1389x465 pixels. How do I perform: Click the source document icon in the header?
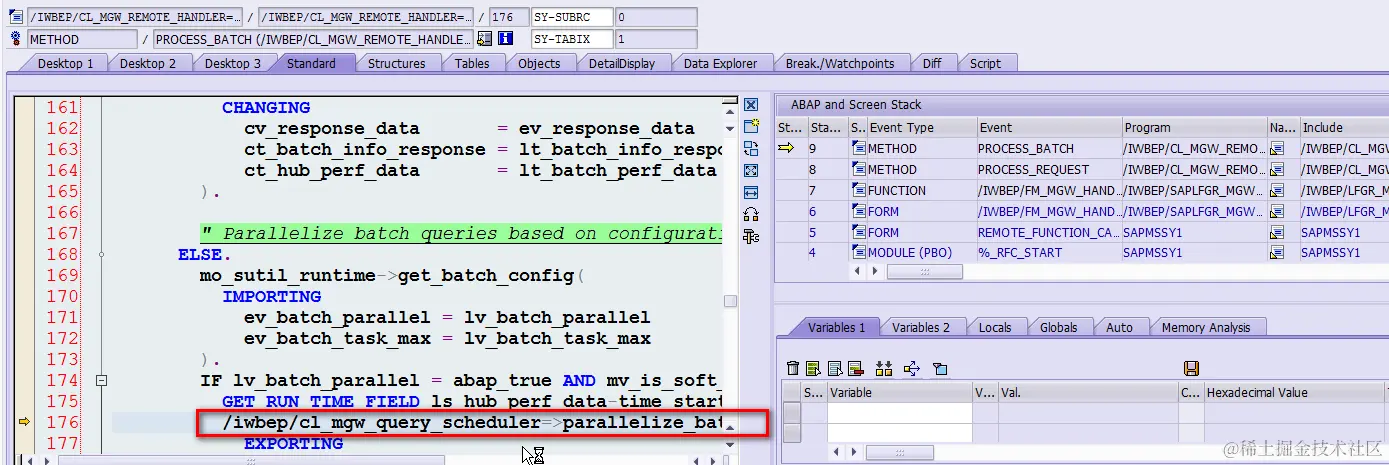click(x=15, y=17)
